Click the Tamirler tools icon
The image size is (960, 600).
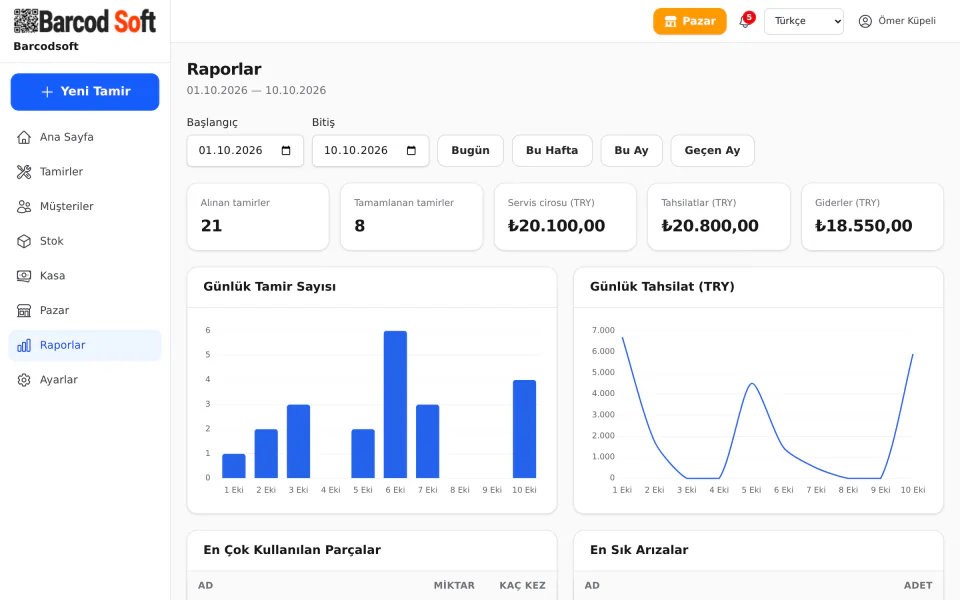(x=24, y=172)
